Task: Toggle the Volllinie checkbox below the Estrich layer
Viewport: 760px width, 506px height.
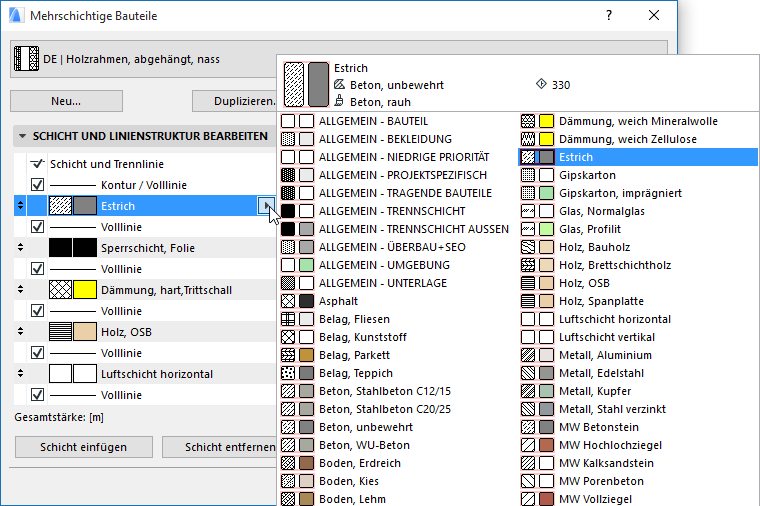Action: [37, 227]
